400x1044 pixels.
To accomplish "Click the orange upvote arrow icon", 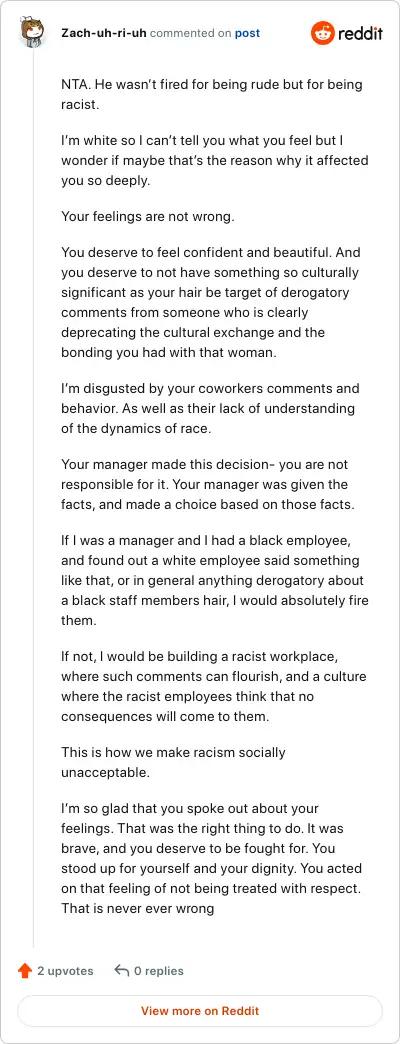I will [25, 971].
